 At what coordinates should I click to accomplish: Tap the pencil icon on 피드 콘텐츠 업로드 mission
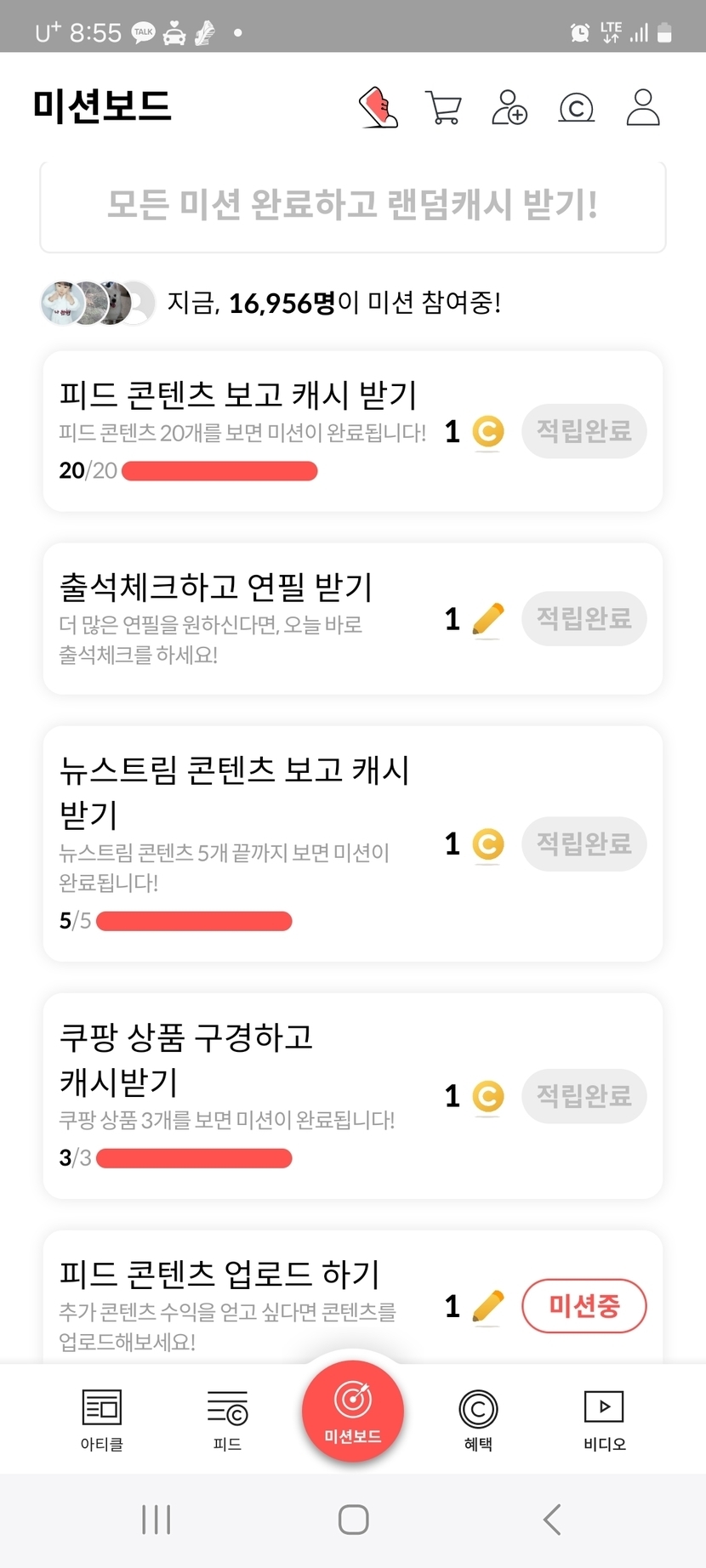(x=487, y=1306)
